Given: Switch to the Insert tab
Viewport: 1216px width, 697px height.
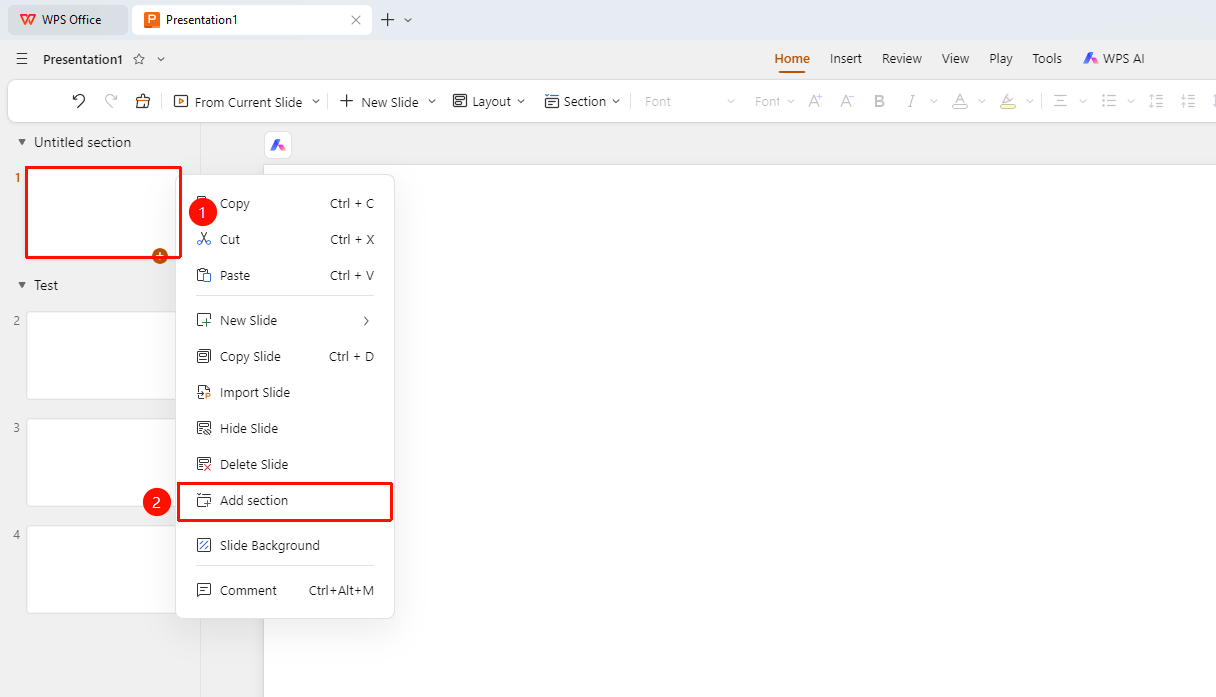Looking at the screenshot, I should 846,59.
